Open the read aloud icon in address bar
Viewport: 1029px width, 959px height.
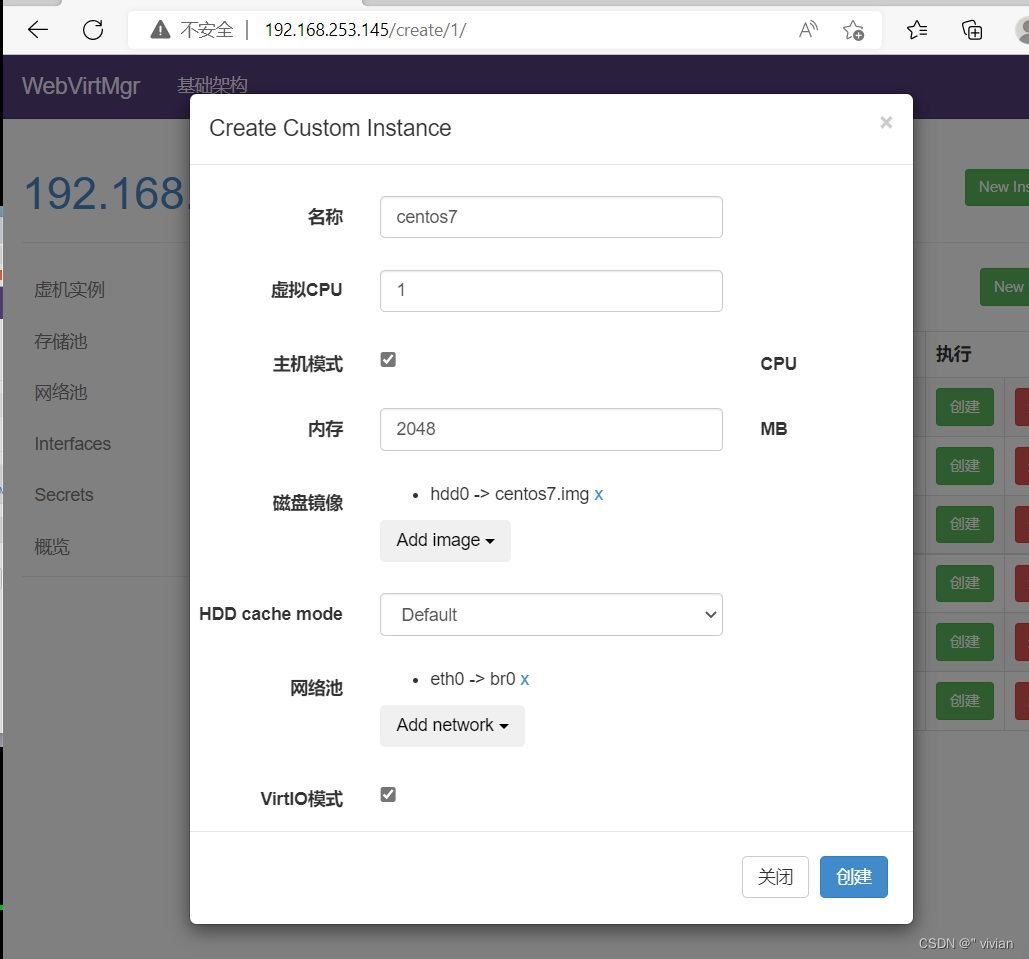click(x=808, y=30)
